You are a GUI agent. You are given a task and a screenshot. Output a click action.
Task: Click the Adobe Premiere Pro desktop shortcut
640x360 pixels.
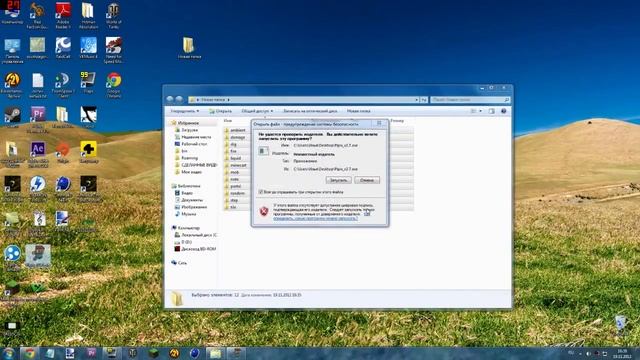click(38, 120)
